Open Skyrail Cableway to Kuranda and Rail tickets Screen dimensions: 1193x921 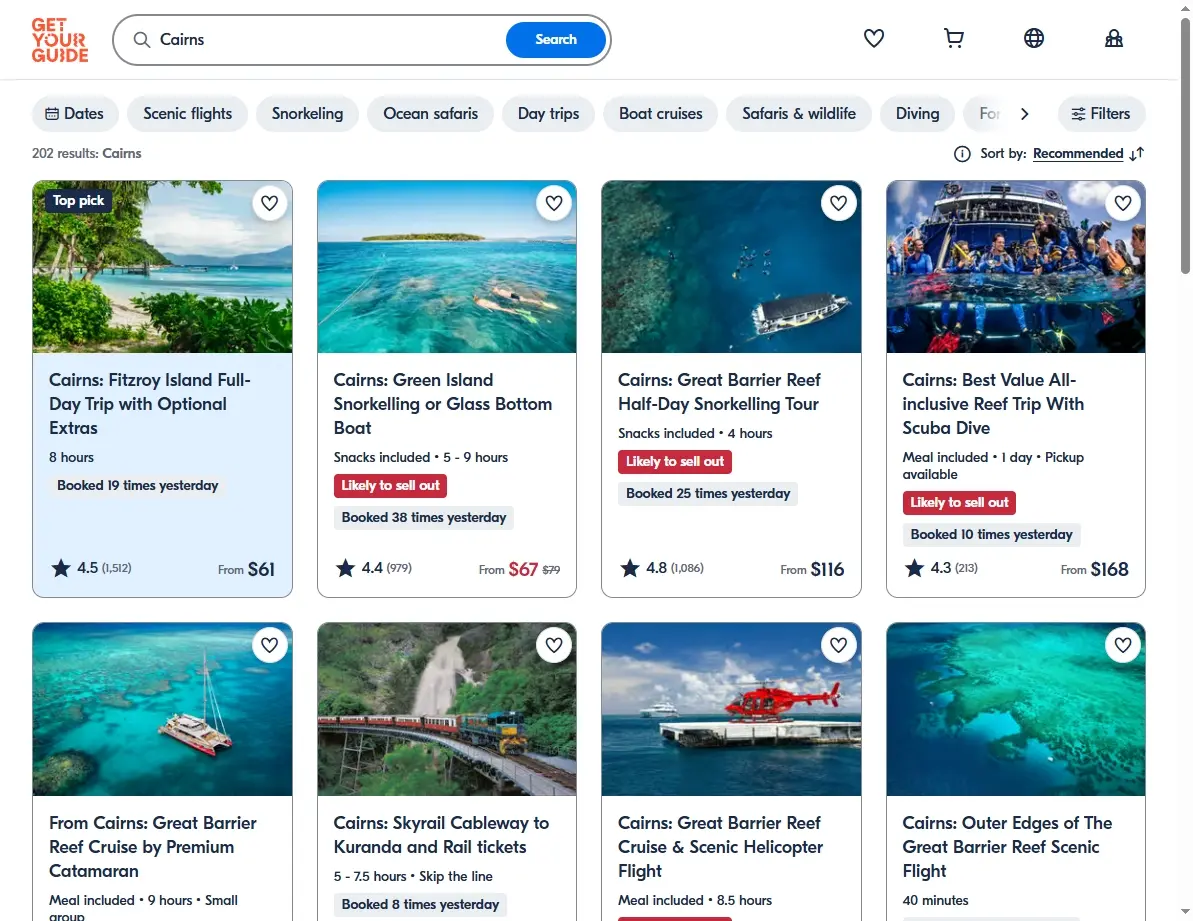point(441,834)
